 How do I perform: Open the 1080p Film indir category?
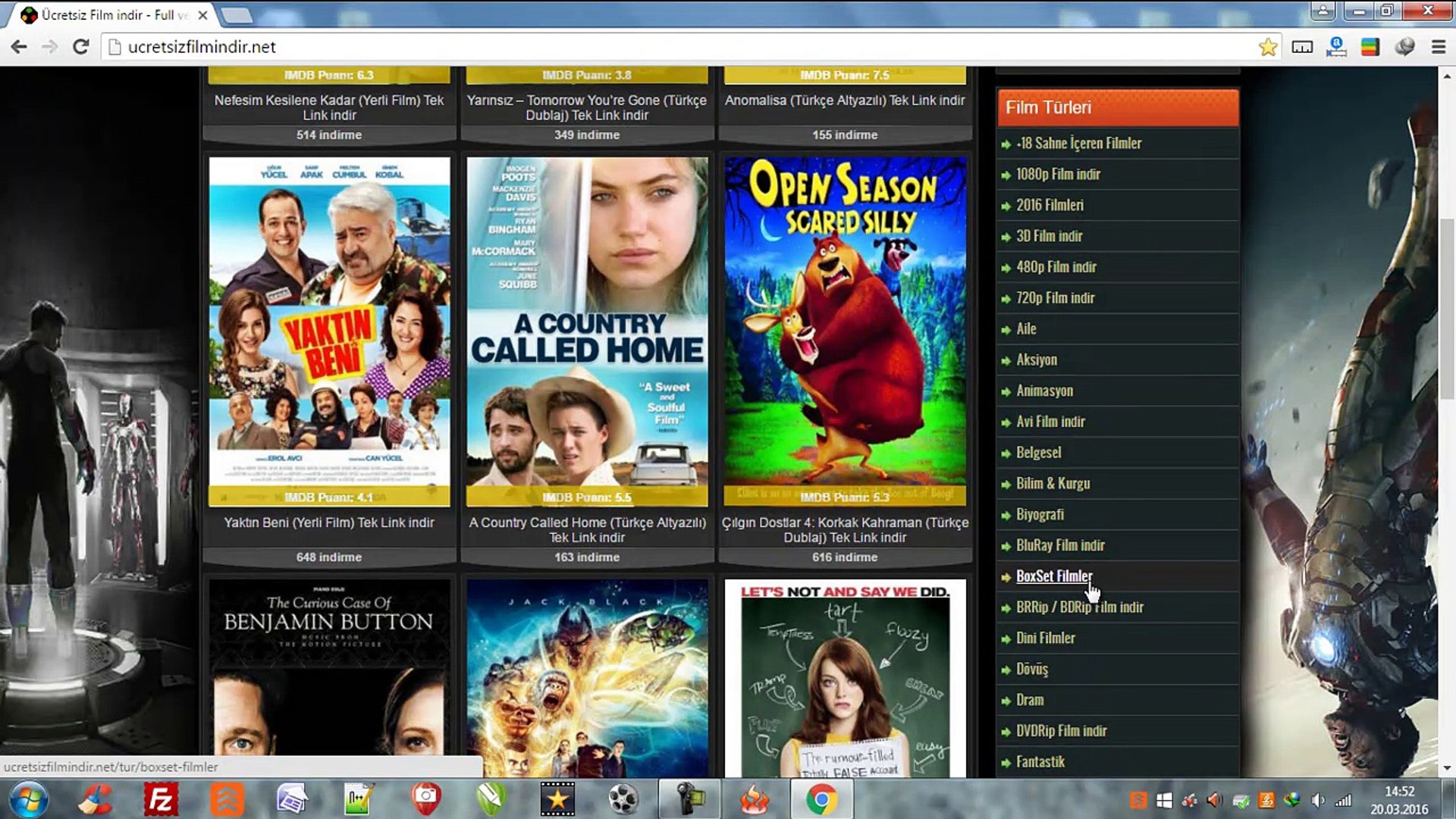1058,174
